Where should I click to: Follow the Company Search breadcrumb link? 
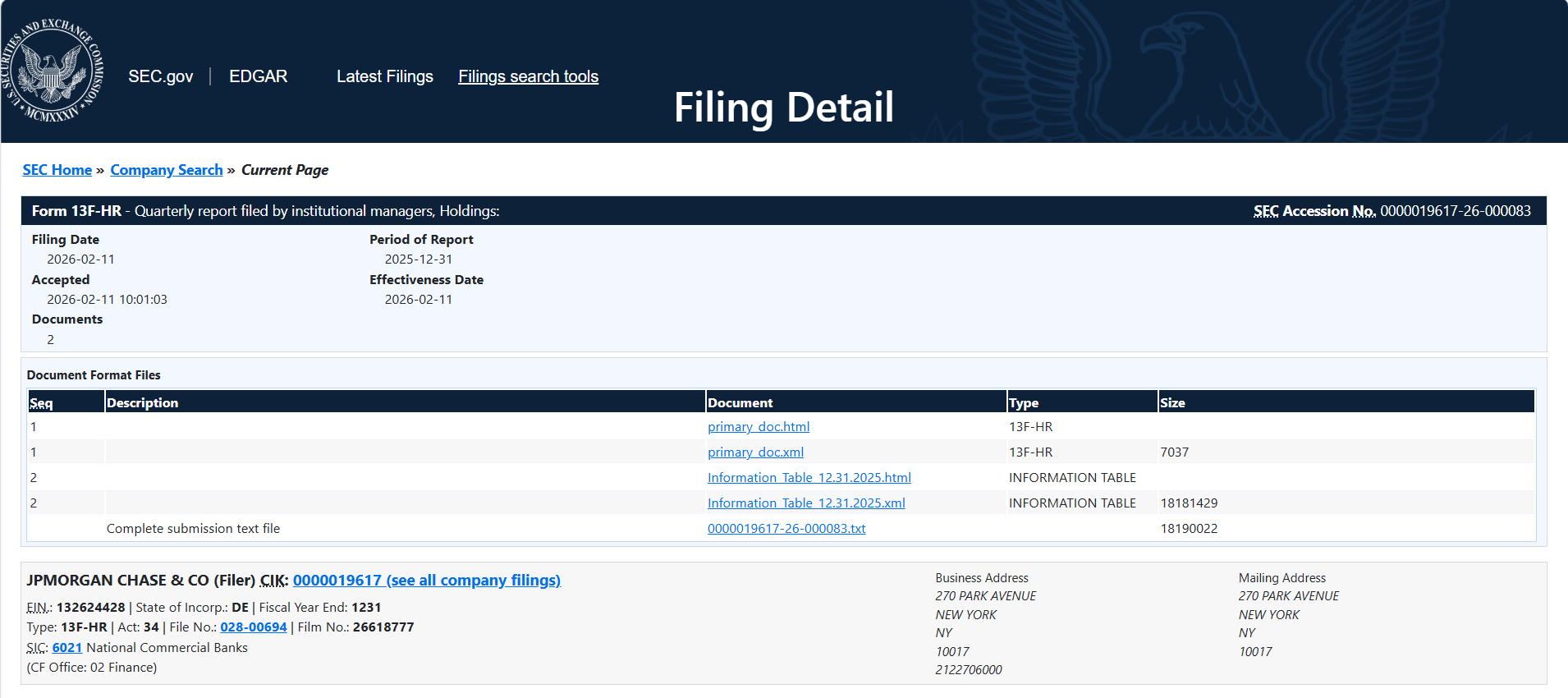(167, 170)
